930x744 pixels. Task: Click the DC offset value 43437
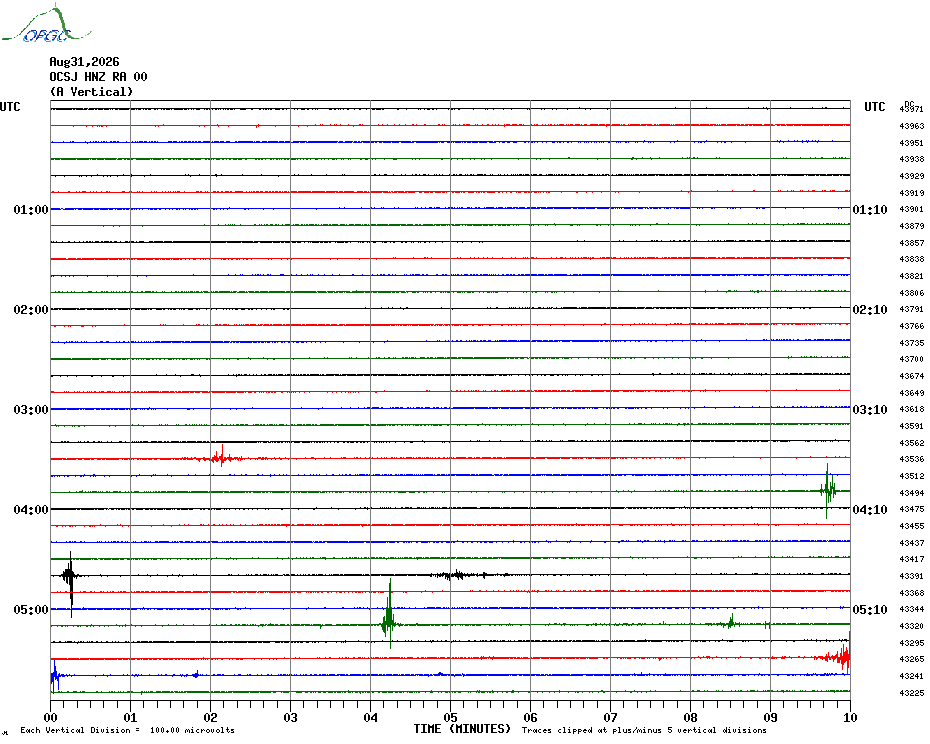click(x=912, y=543)
